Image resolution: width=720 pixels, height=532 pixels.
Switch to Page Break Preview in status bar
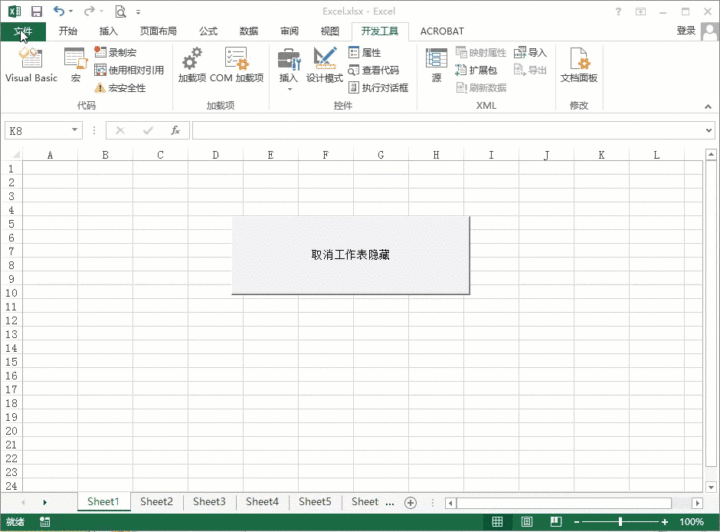point(556,522)
